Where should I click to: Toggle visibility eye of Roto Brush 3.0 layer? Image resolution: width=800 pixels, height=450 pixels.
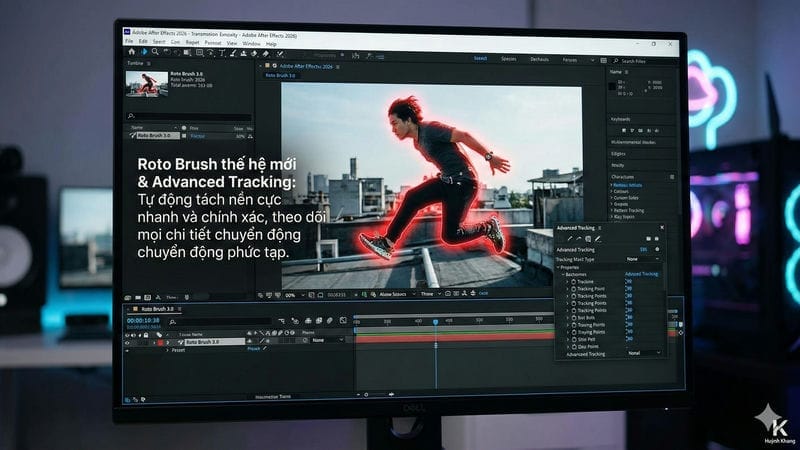click(128, 343)
